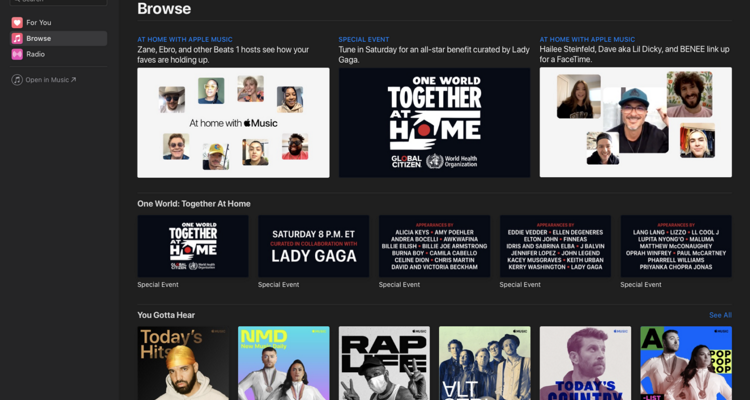Open the appearances card listing Alicia Keys

434,246
